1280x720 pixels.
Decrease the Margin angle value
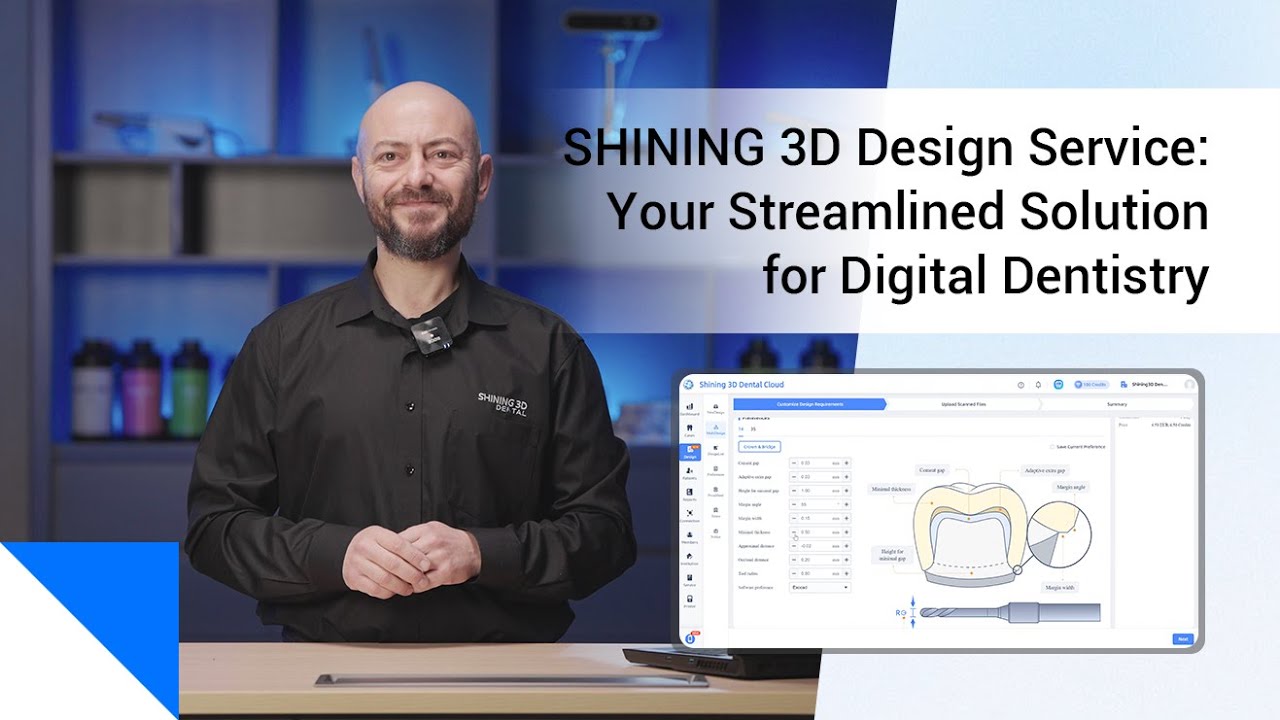[794, 504]
